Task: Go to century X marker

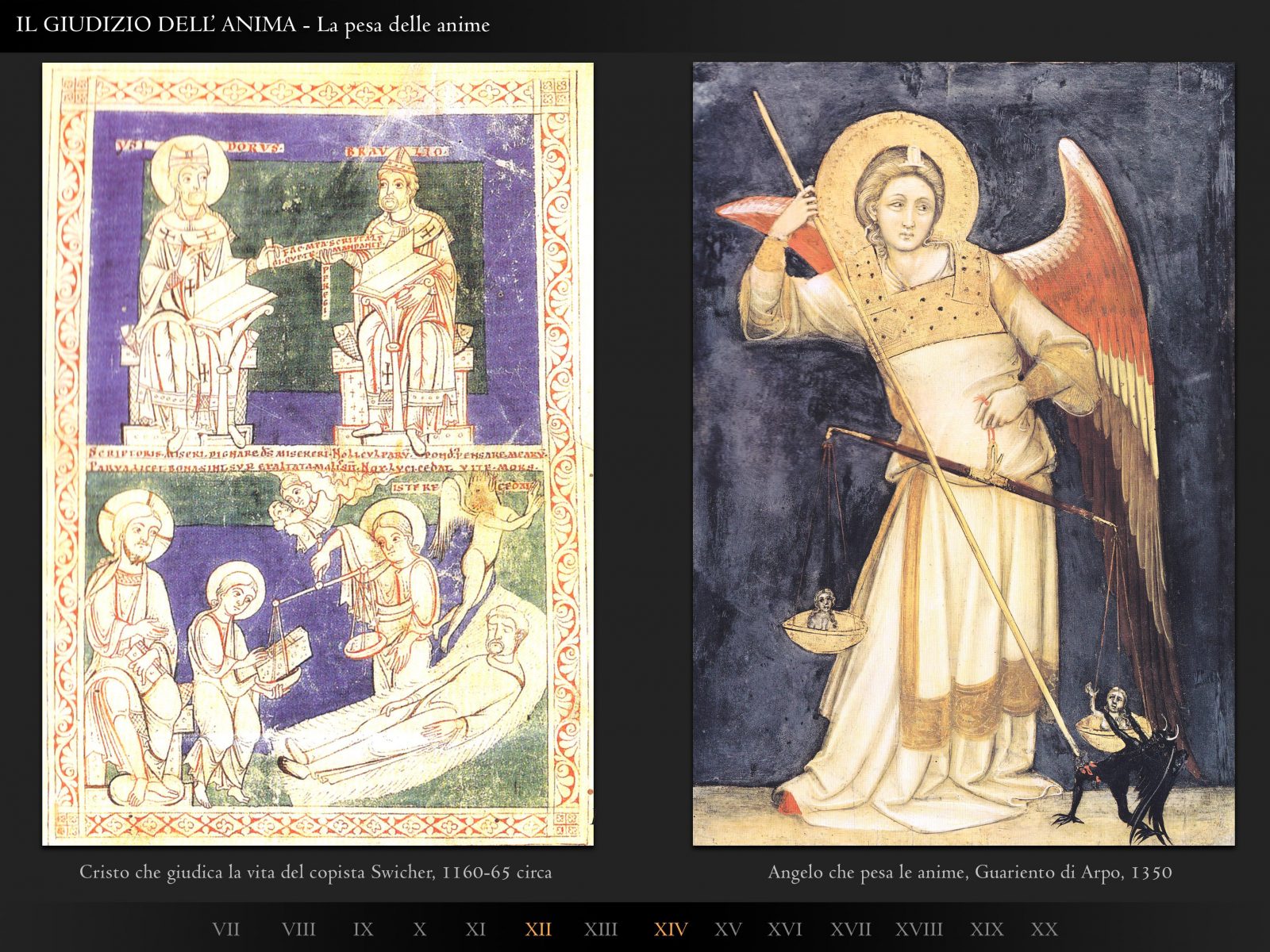Action: (420, 929)
